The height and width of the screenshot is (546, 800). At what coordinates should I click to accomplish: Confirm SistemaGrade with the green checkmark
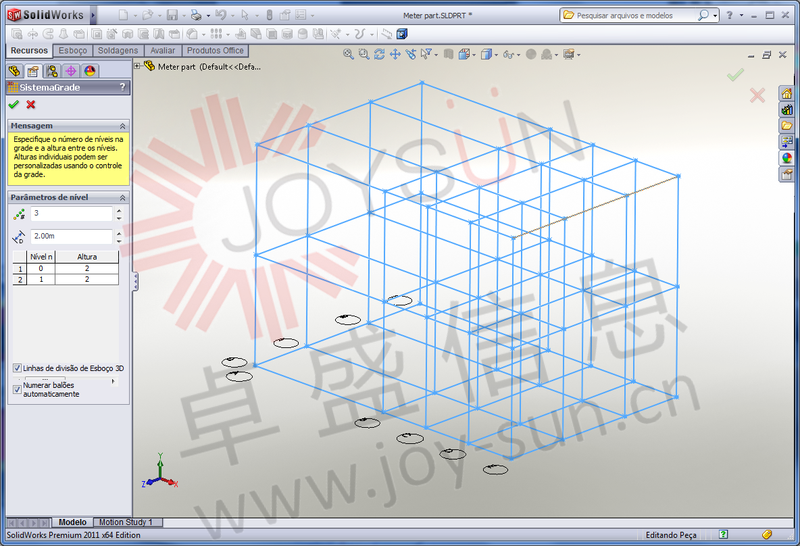tap(13, 104)
